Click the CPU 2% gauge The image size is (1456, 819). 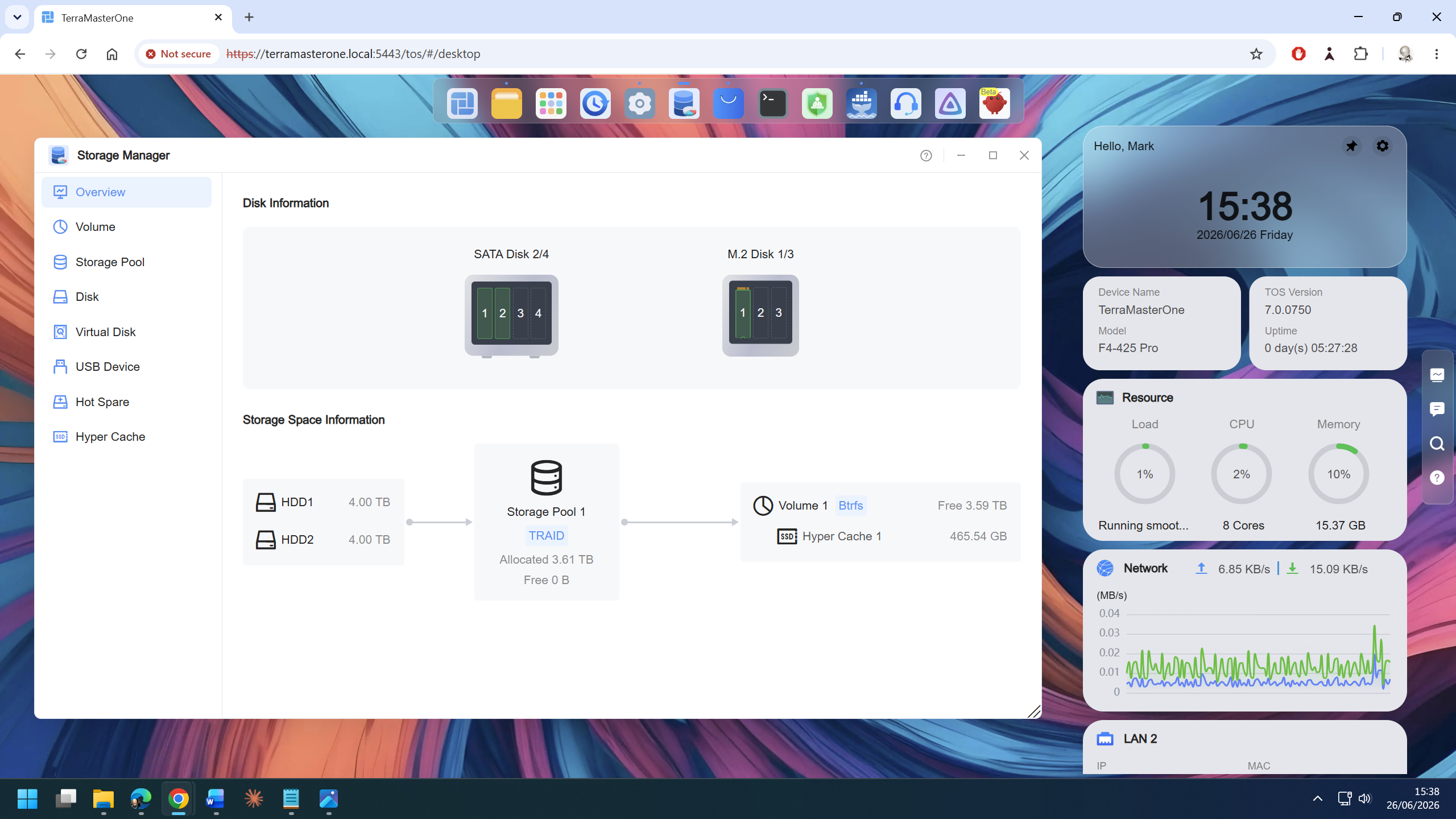[x=1242, y=474]
